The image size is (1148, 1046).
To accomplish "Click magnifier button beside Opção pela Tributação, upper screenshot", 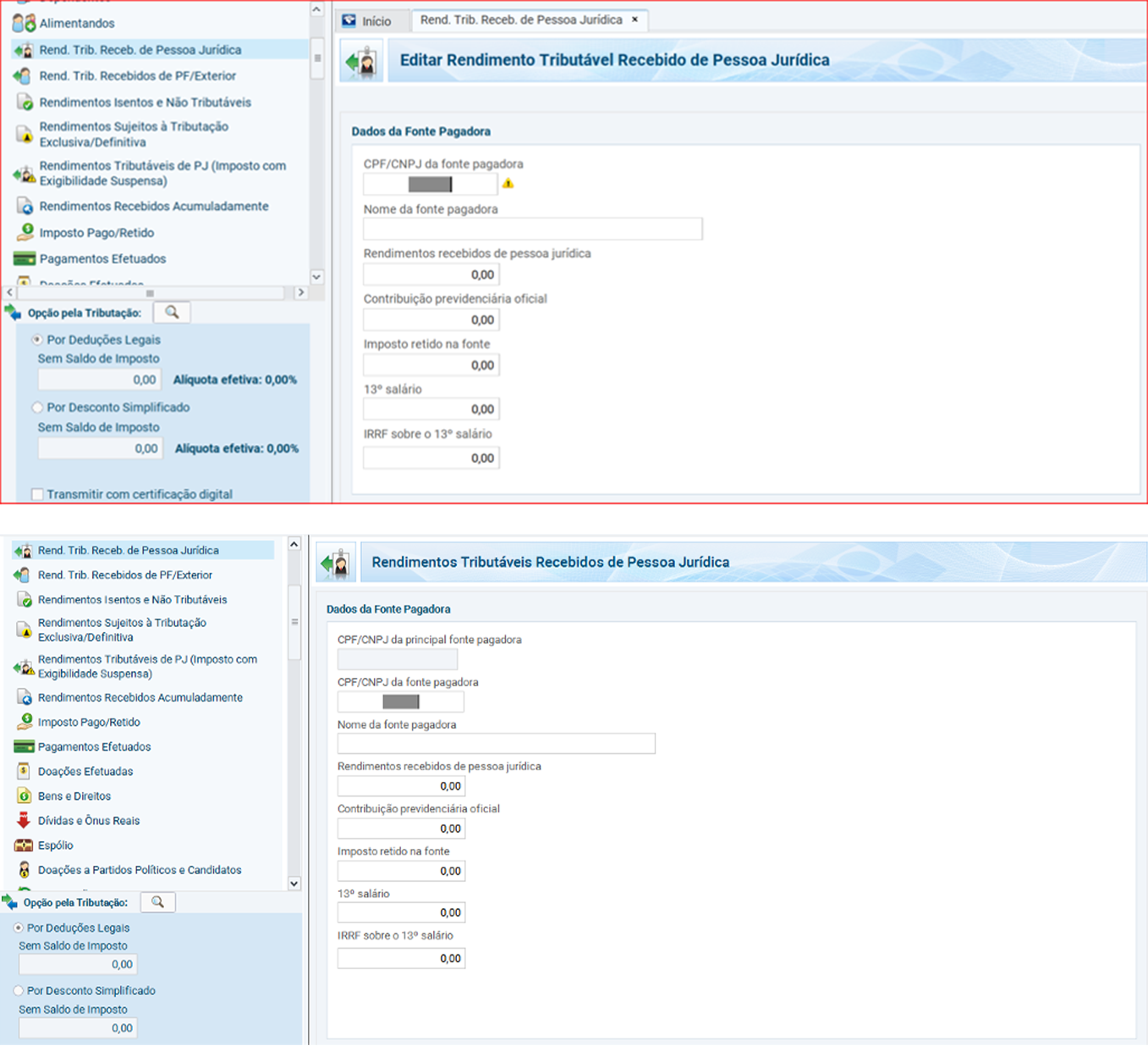I will (172, 312).
